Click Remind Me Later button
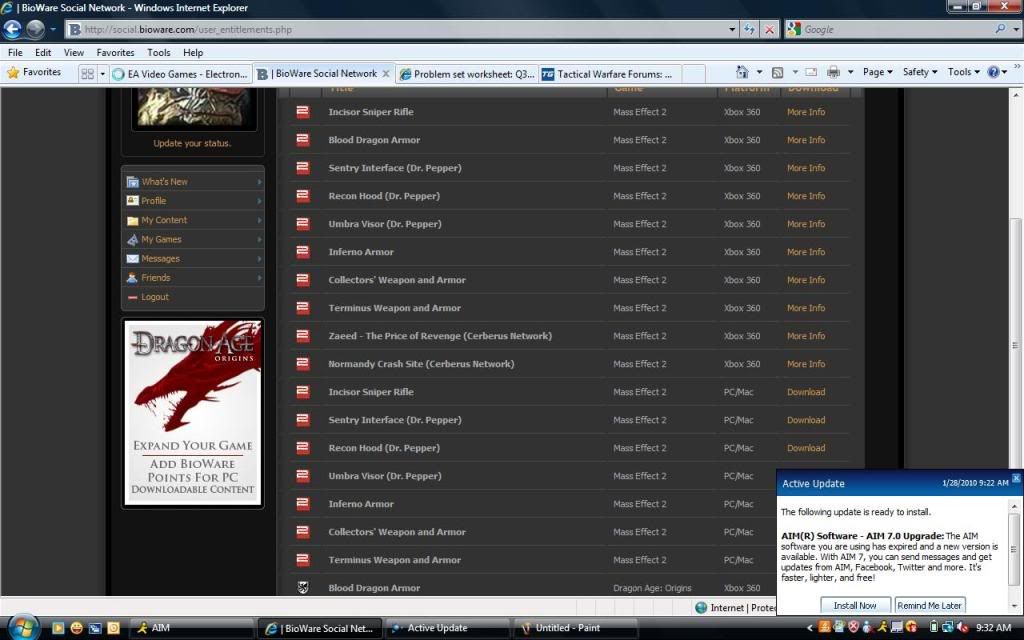The image size is (1024, 640). (x=929, y=605)
